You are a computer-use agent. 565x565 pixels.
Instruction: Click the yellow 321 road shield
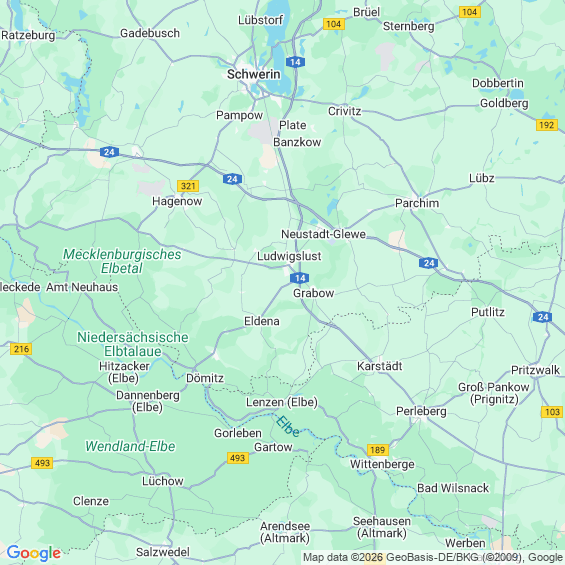click(188, 186)
